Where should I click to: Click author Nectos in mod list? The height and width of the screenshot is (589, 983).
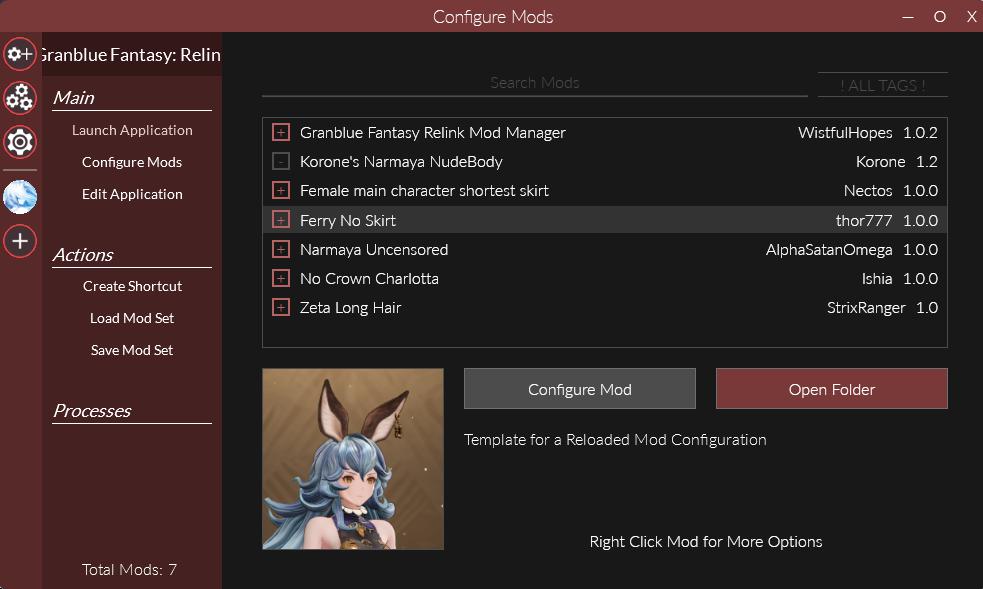(868, 190)
